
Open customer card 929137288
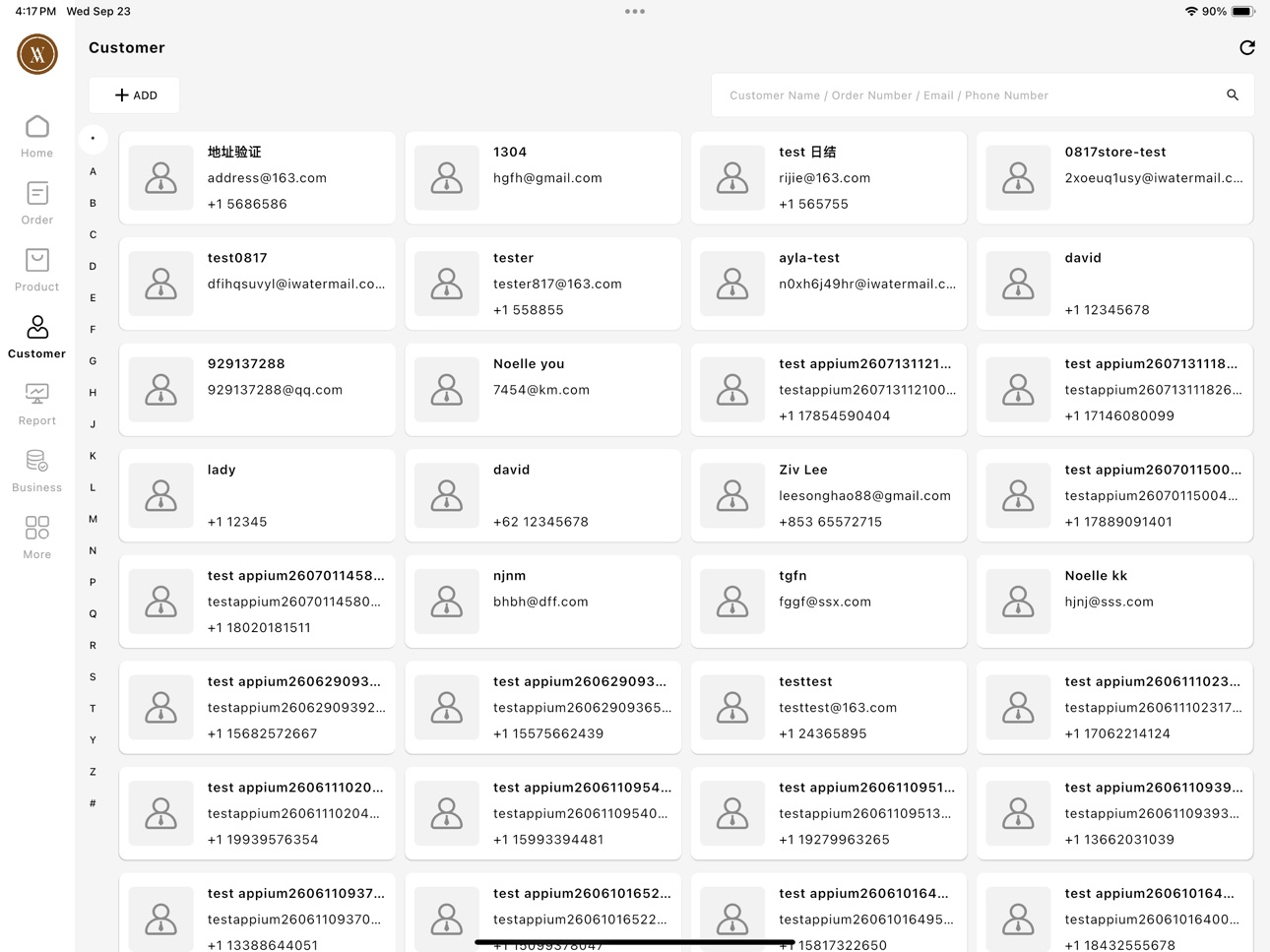coord(257,390)
